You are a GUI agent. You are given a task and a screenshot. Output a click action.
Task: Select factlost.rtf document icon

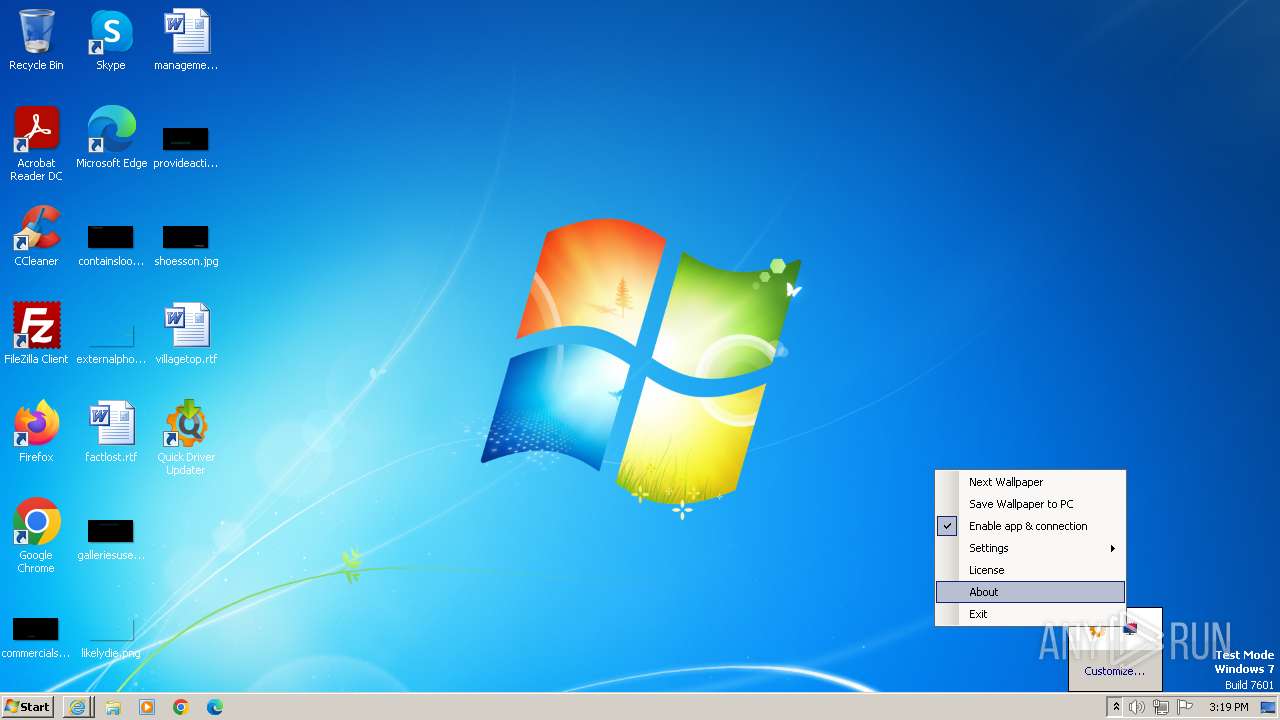click(x=111, y=431)
